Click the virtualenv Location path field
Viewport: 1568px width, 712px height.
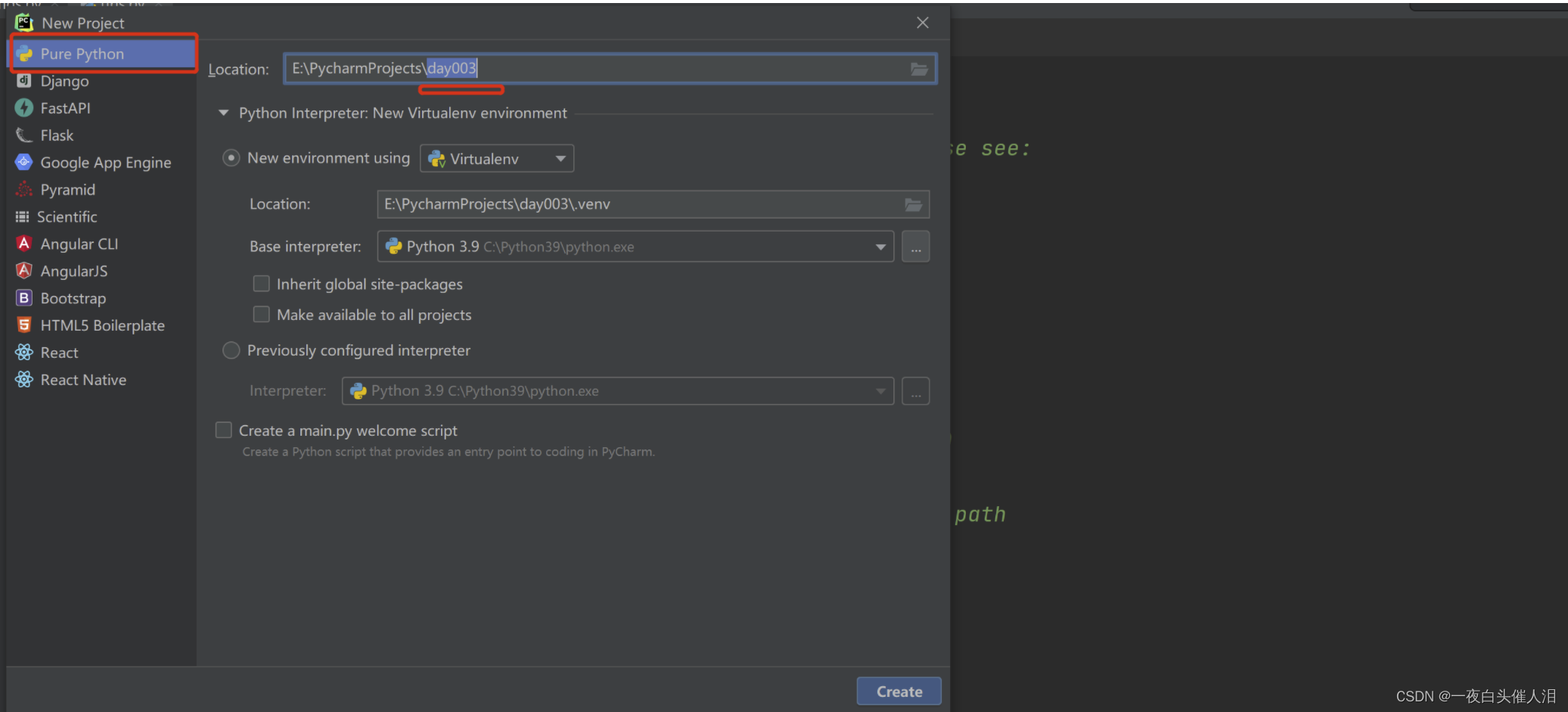[654, 204]
